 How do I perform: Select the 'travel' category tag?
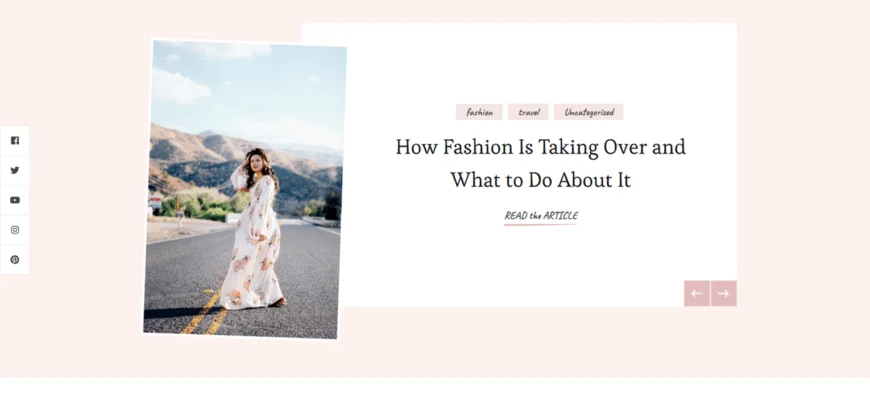(x=528, y=112)
